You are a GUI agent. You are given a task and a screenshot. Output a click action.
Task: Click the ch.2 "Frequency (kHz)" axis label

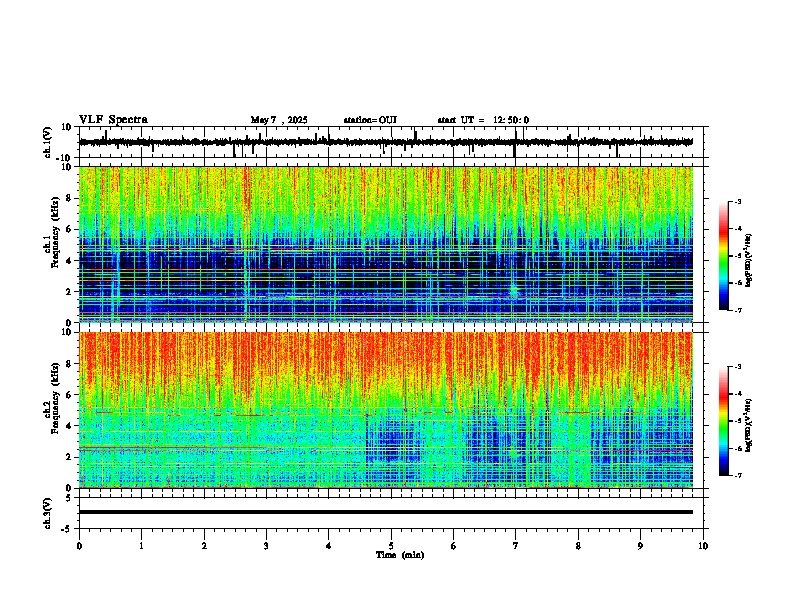coord(55,398)
